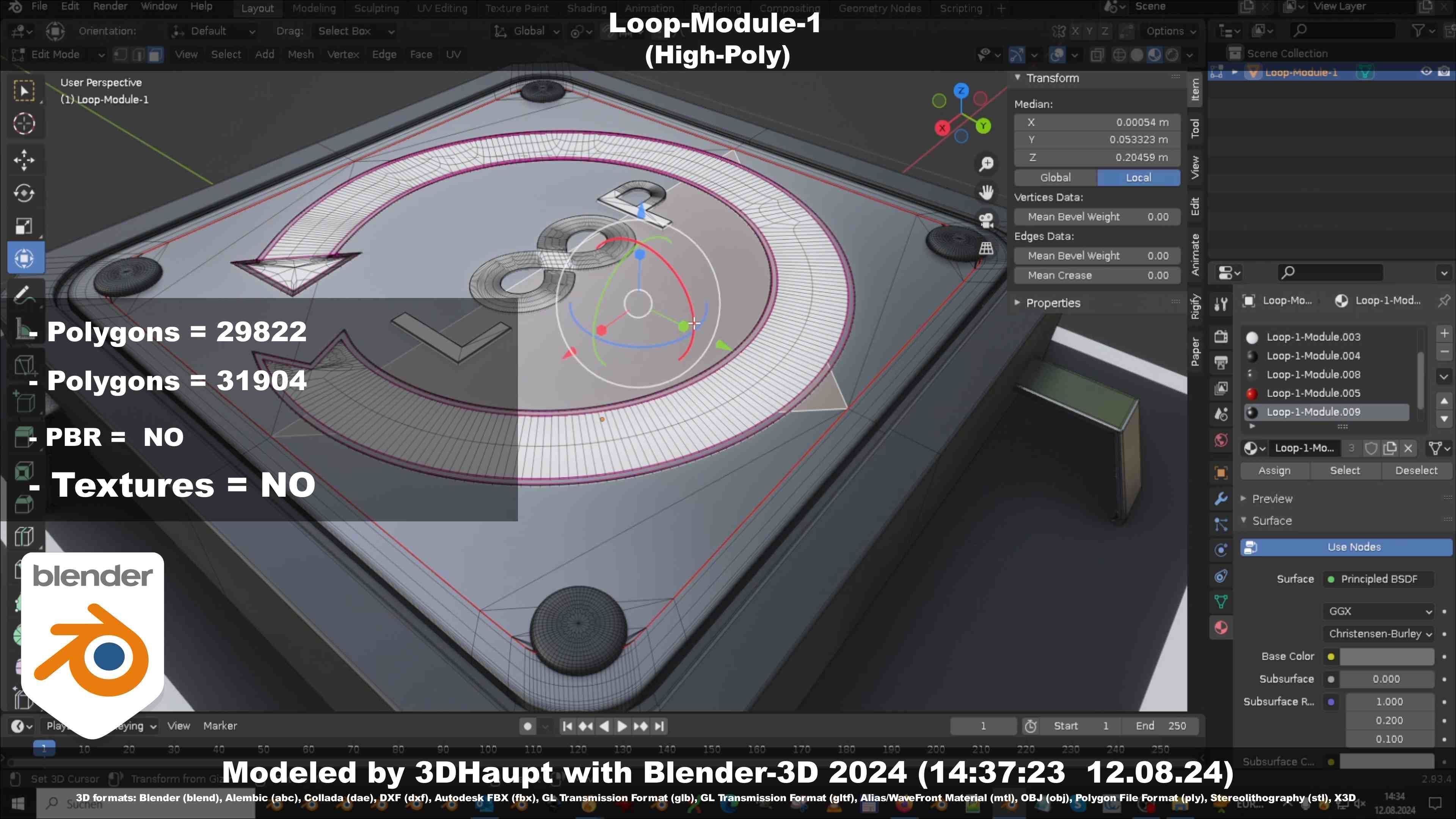Open the Global transform orientation dropdown
The width and height of the screenshot is (1456, 819).
click(x=527, y=31)
